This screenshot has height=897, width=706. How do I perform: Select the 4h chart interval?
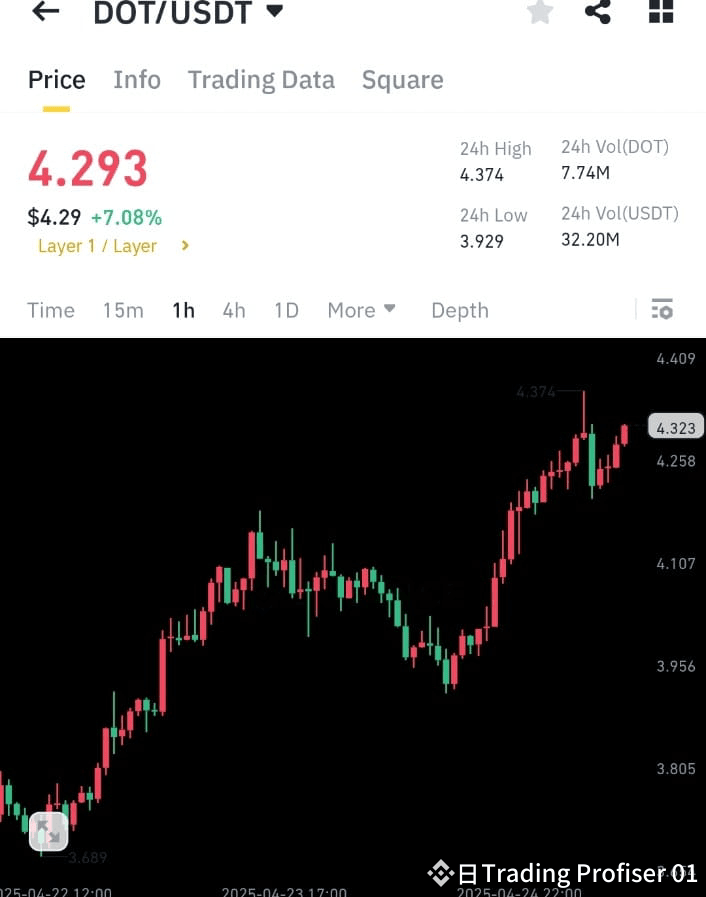click(233, 310)
